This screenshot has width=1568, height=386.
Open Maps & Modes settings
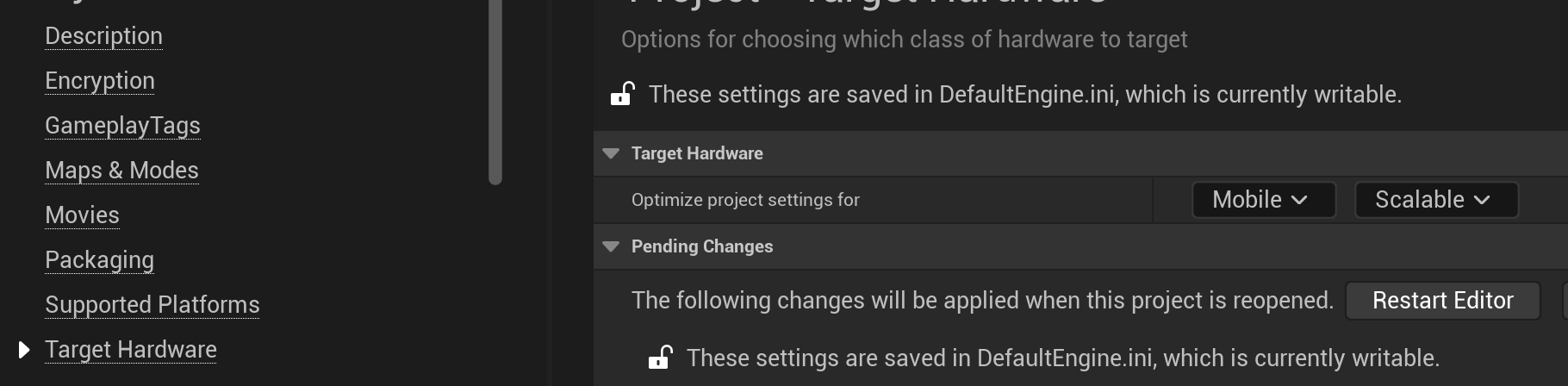(x=121, y=171)
